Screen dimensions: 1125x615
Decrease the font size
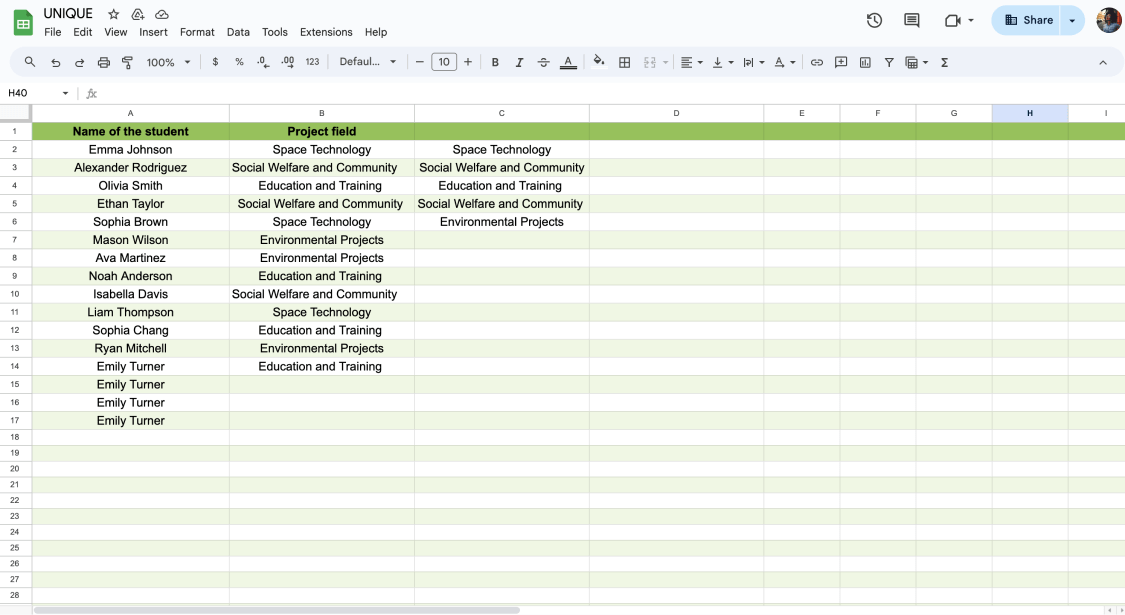coord(420,62)
